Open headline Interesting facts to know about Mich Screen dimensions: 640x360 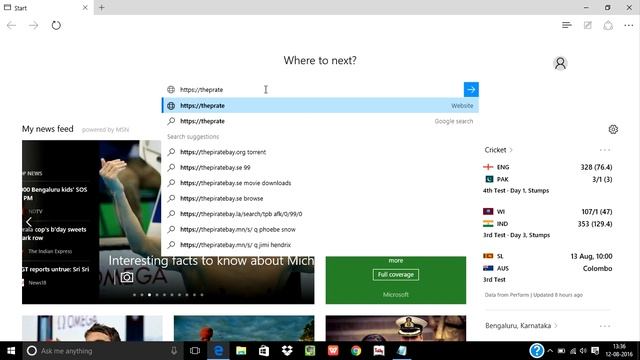[211, 260]
